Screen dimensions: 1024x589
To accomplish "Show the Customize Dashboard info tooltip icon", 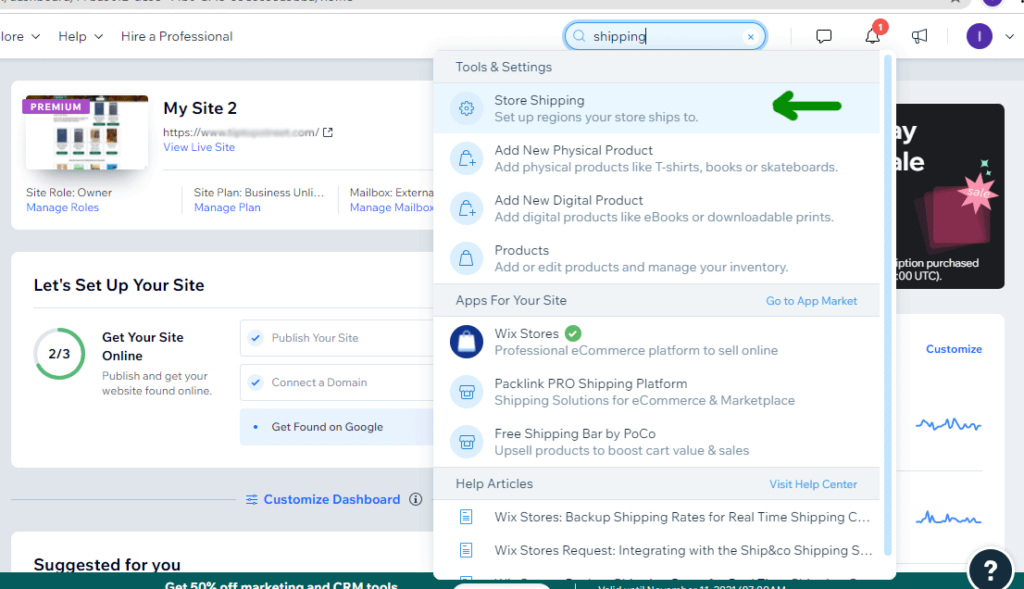I will 415,500.
